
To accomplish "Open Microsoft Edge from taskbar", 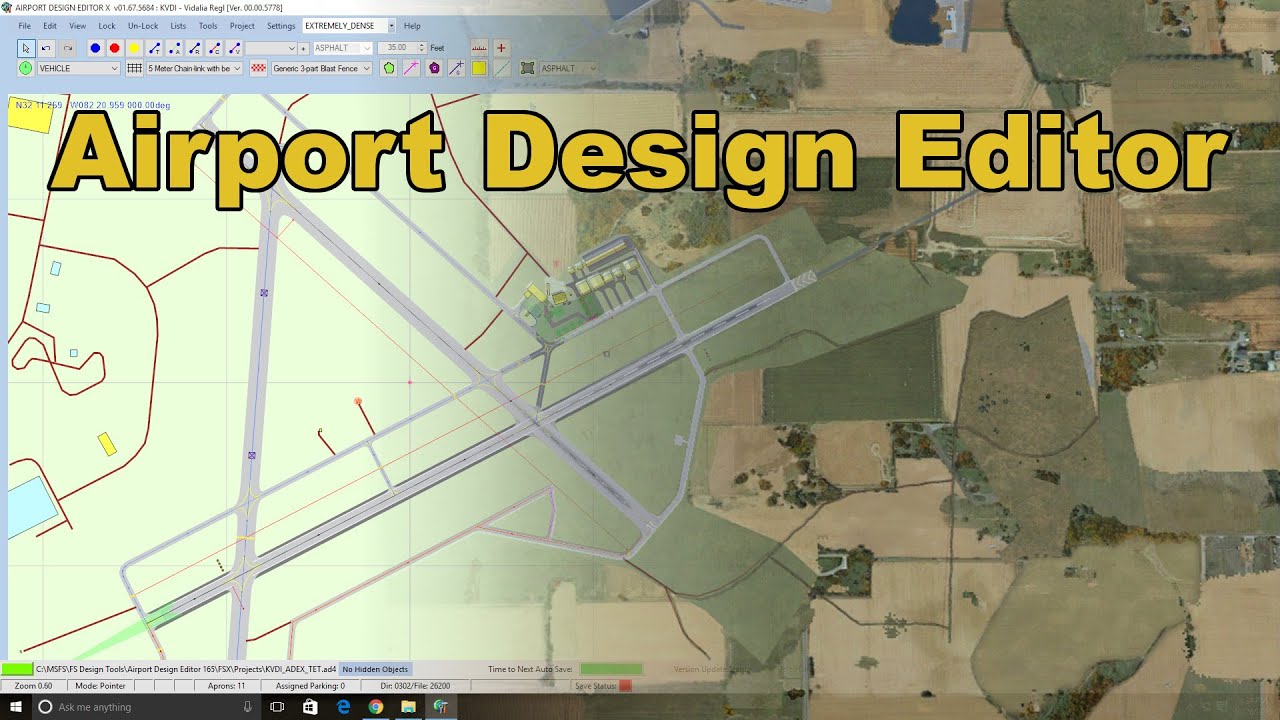I will pos(343,707).
